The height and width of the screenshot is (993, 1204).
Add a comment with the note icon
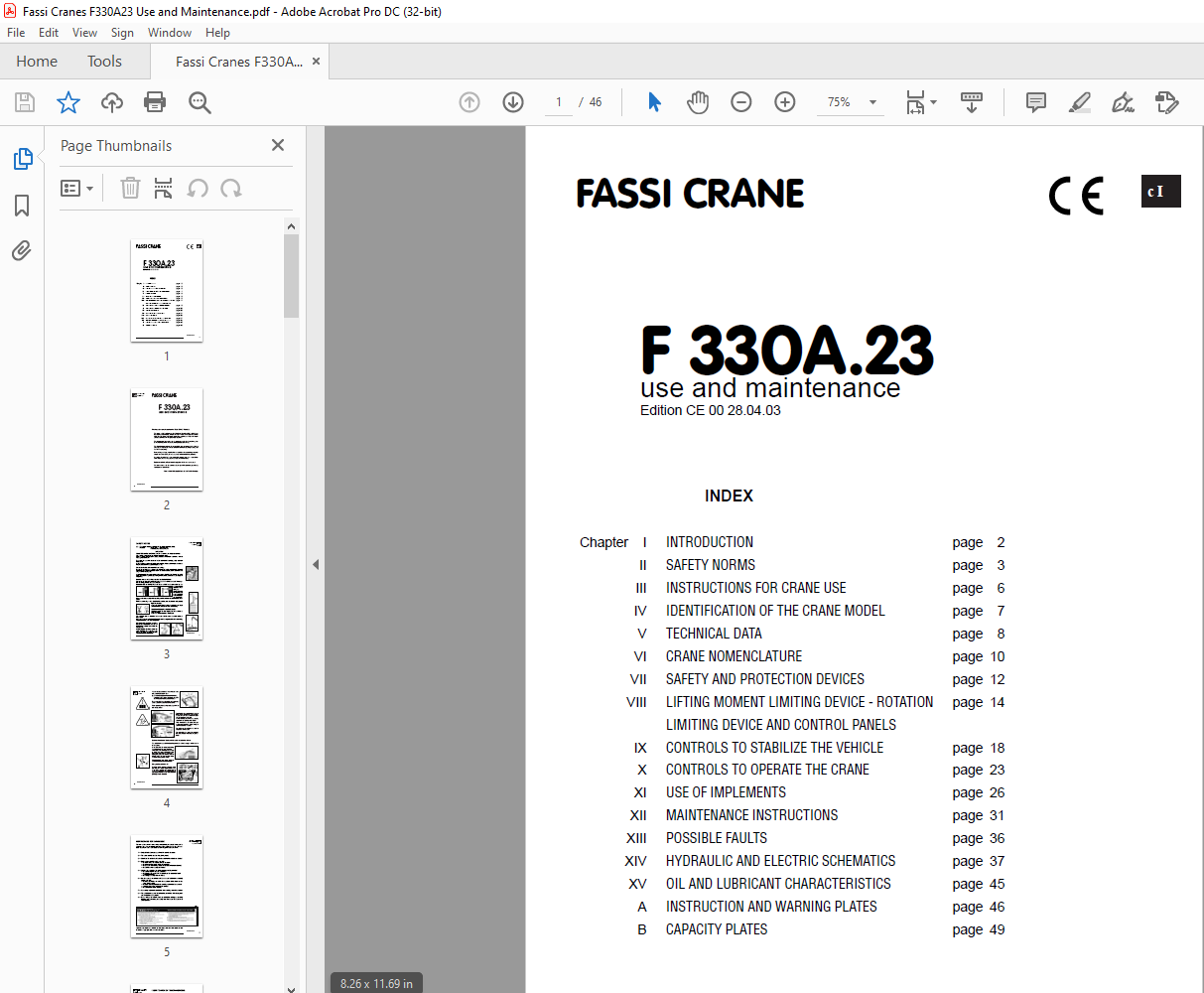tap(1036, 102)
